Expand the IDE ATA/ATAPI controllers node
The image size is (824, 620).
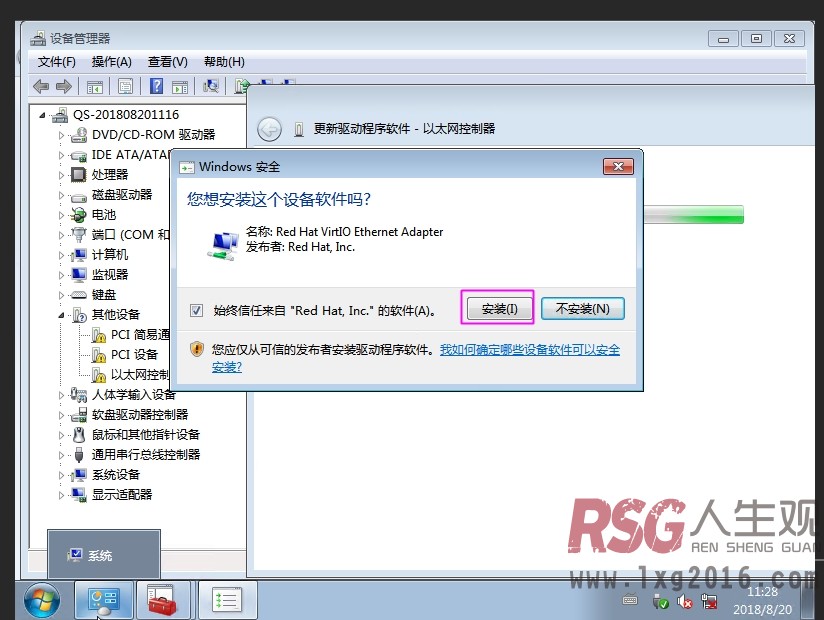[61, 155]
